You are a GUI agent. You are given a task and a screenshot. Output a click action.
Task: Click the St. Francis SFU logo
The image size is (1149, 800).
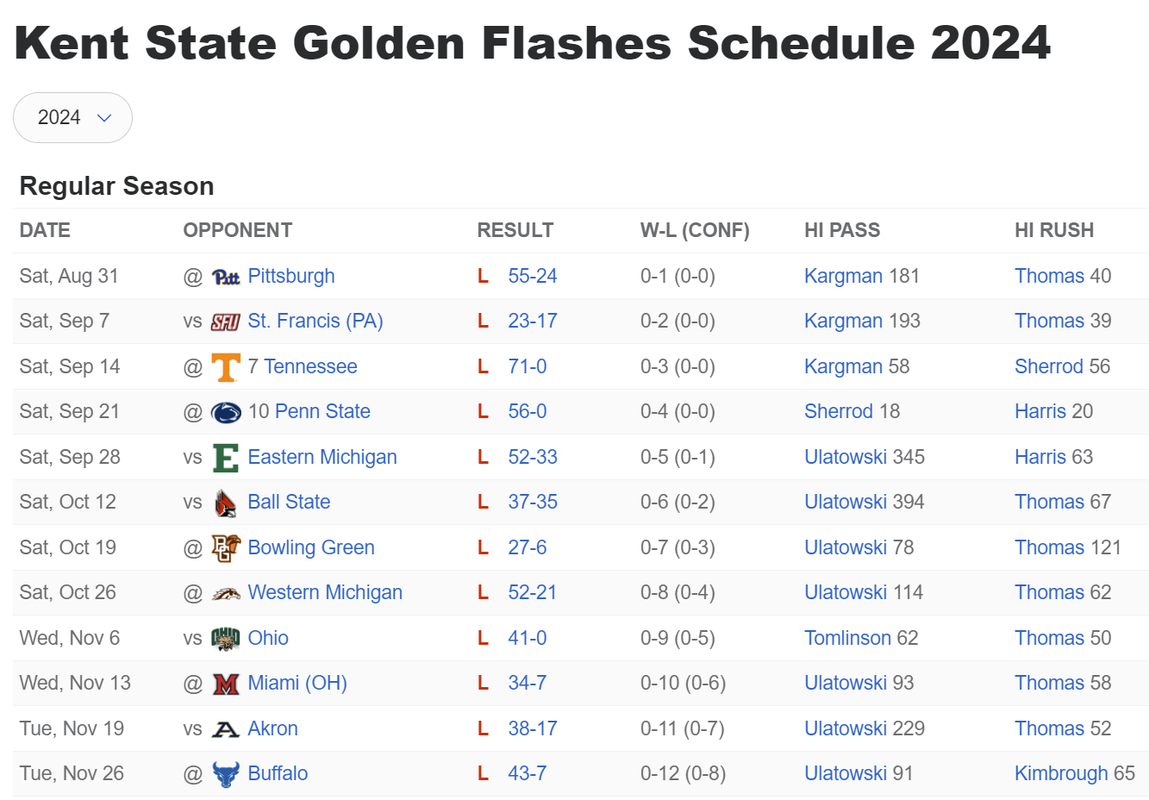(226, 322)
